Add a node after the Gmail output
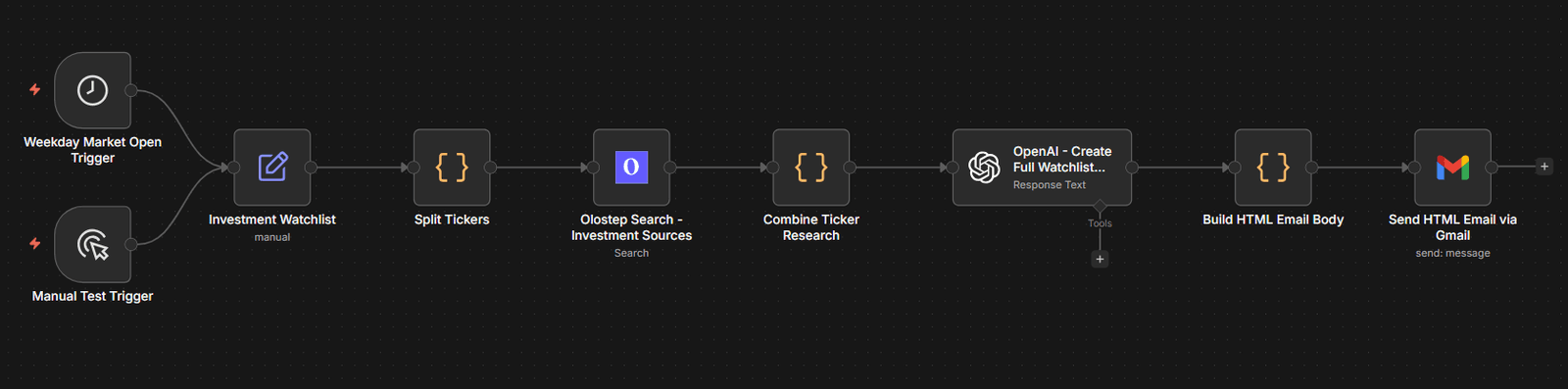Screen dimensions: 1568x389 click(1544, 167)
